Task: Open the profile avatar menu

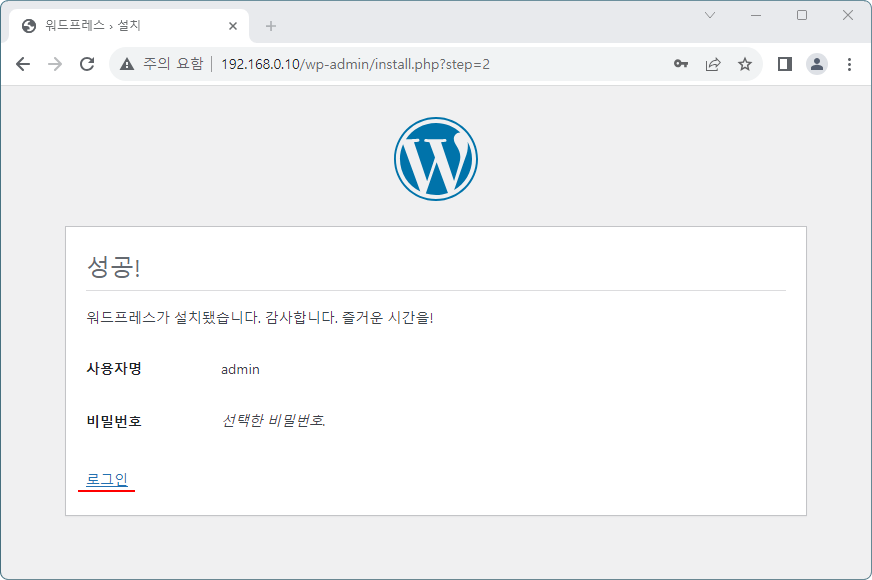Action: (817, 64)
